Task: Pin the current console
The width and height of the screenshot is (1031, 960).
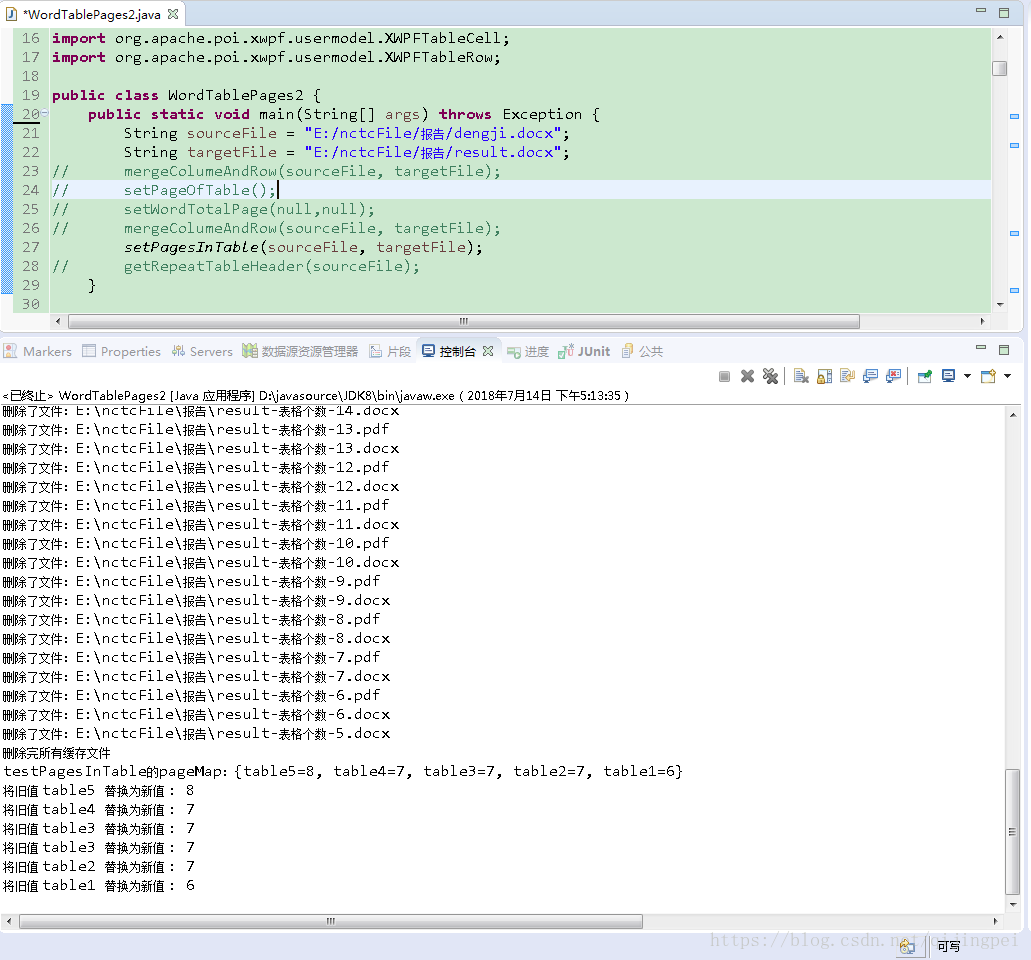Action: pyautogui.click(x=925, y=376)
